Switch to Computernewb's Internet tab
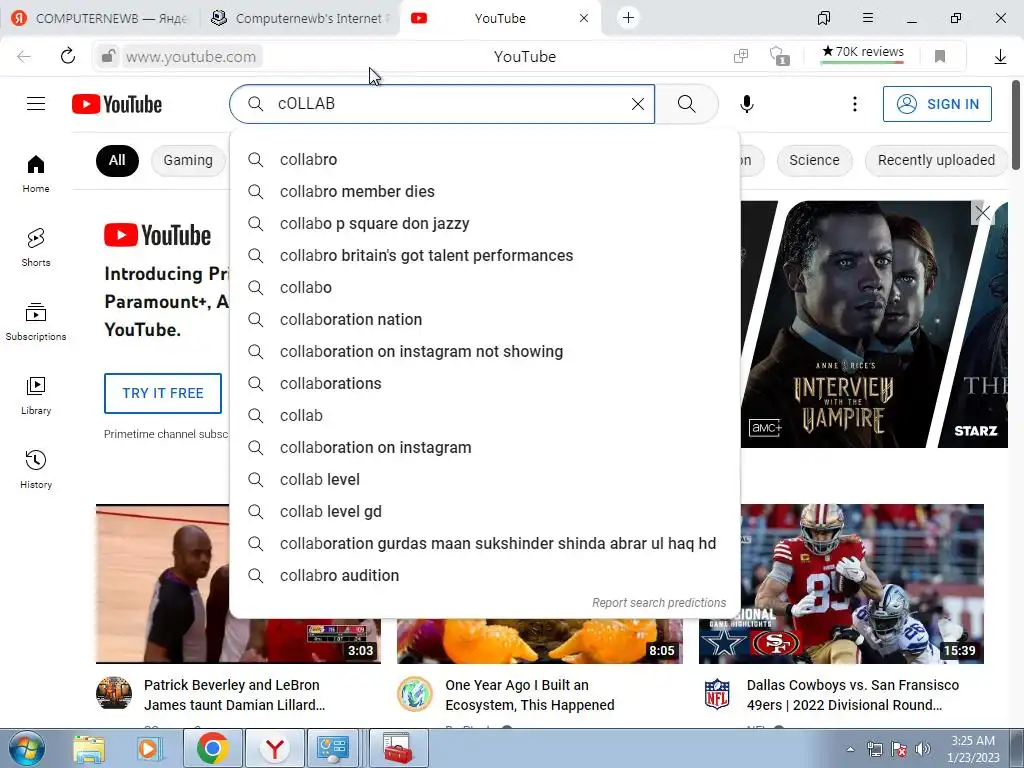Image resolution: width=1024 pixels, height=768 pixels. (x=300, y=18)
